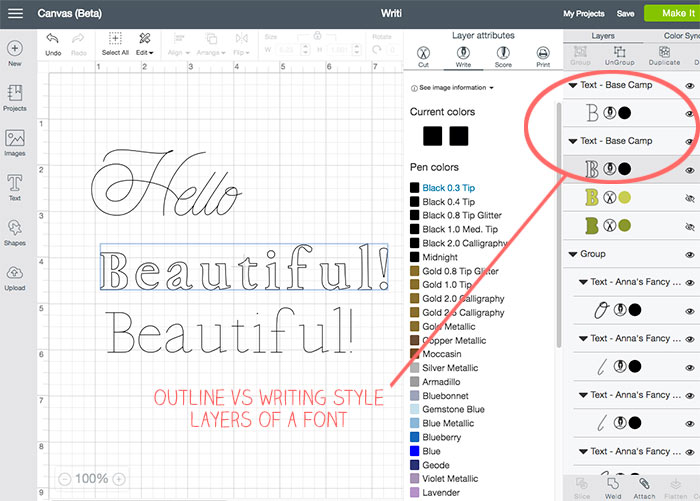Select the Silver Metallic pen
Viewport: 700px width, 501px height.
pyautogui.click(x=450, y=368)
